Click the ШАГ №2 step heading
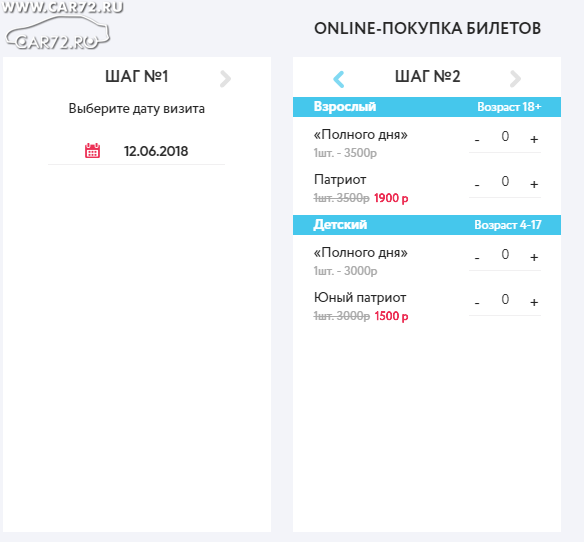Screen dimensions: 584x542 click(x=428, y=77)
